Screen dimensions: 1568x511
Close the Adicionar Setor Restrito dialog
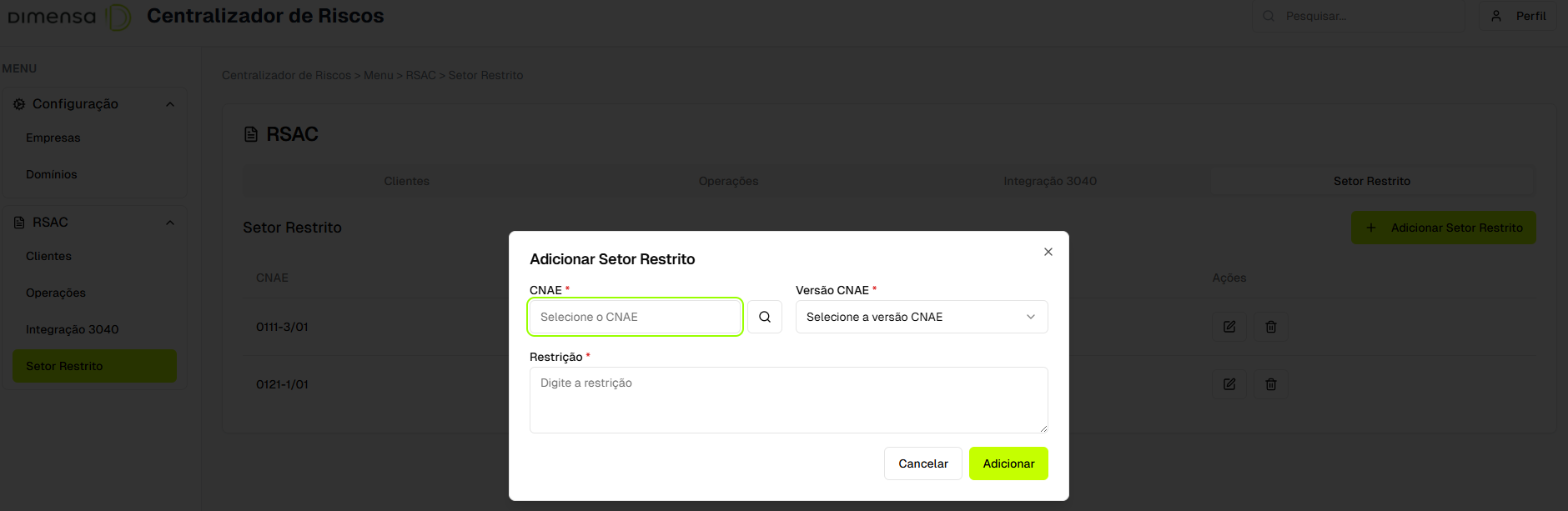(x=1048, y=252)
